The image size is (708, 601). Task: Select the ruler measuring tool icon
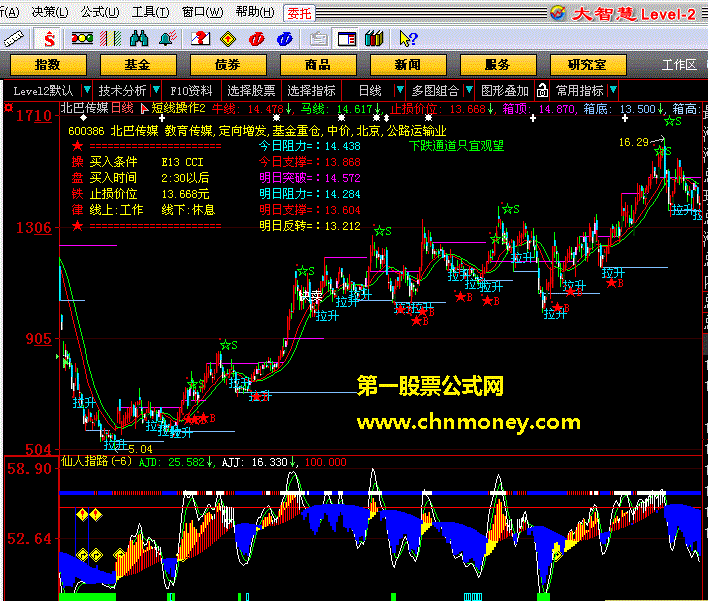pyautogui.click(x=14, y=39)
